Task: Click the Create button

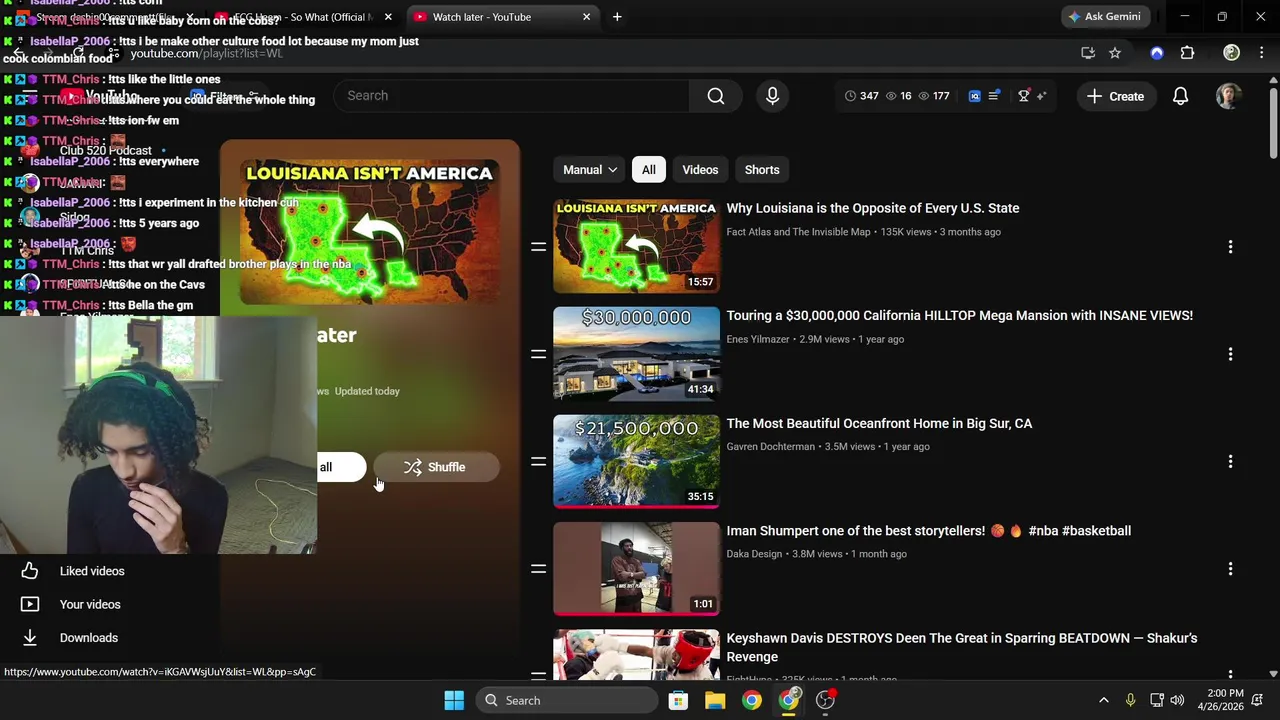Action: click(x=1116, y=96)
